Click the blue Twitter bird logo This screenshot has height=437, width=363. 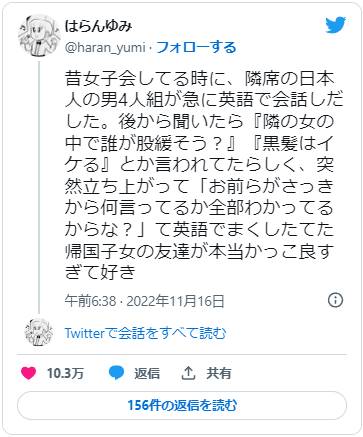coord(336,25)
